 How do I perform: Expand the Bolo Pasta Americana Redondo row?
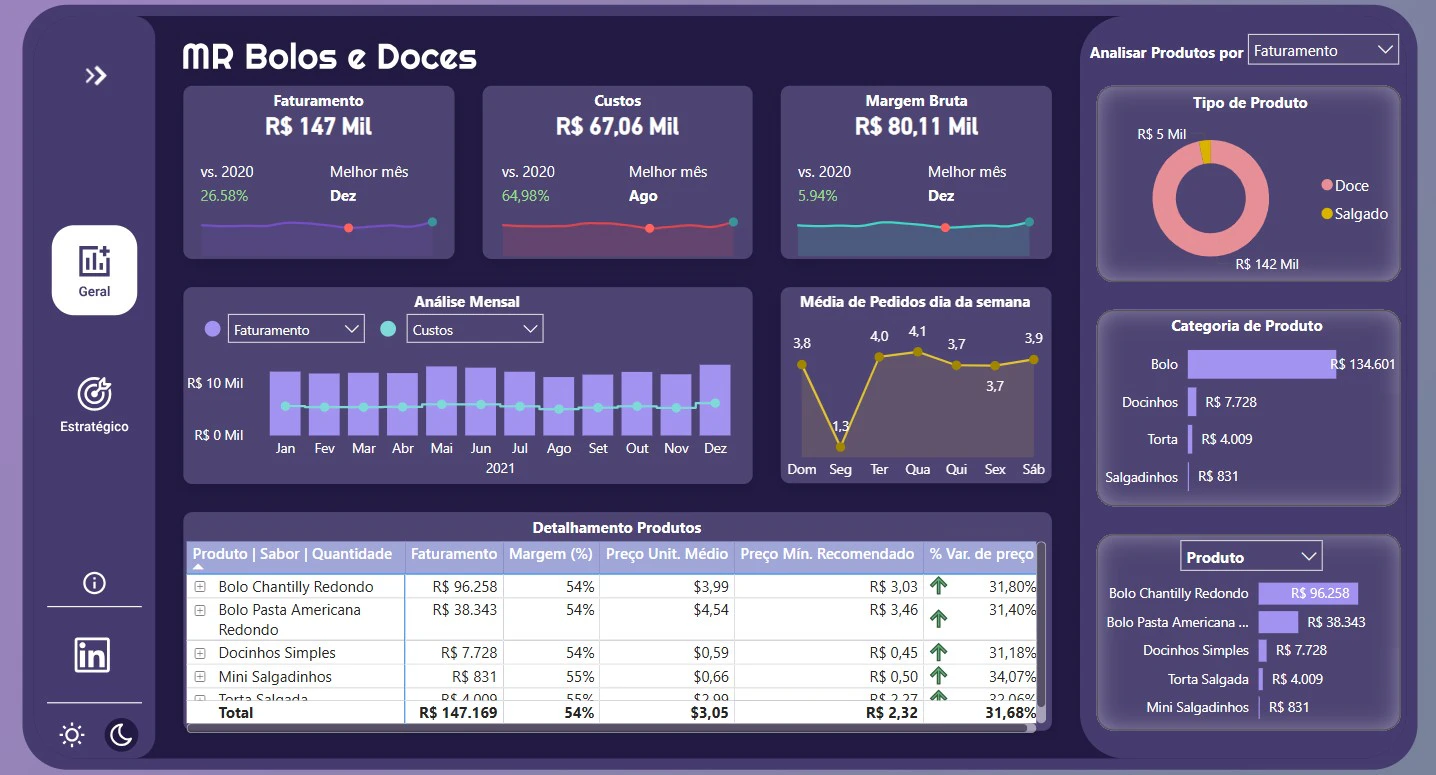point(200,610)
